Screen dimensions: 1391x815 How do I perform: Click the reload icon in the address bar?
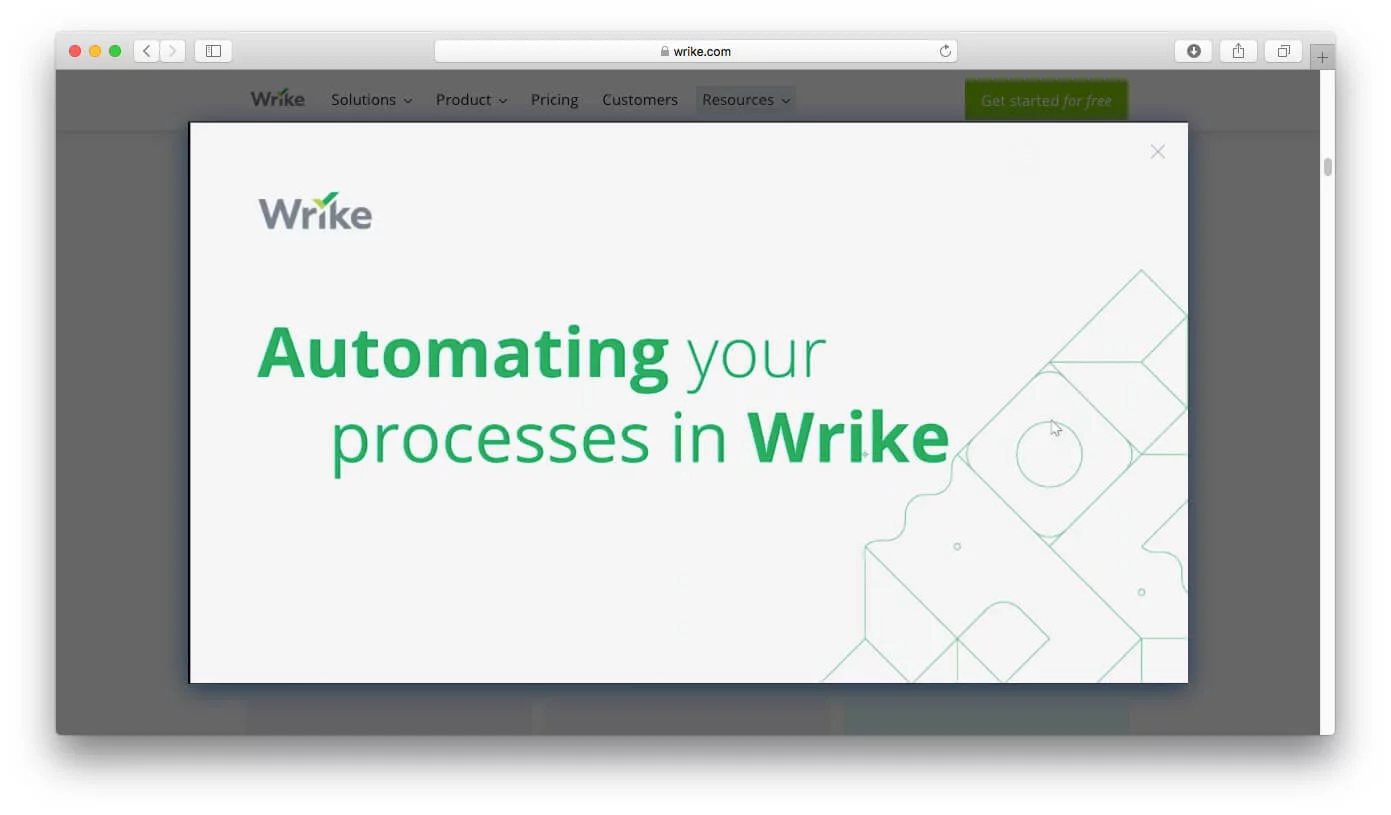click(944, 50)
